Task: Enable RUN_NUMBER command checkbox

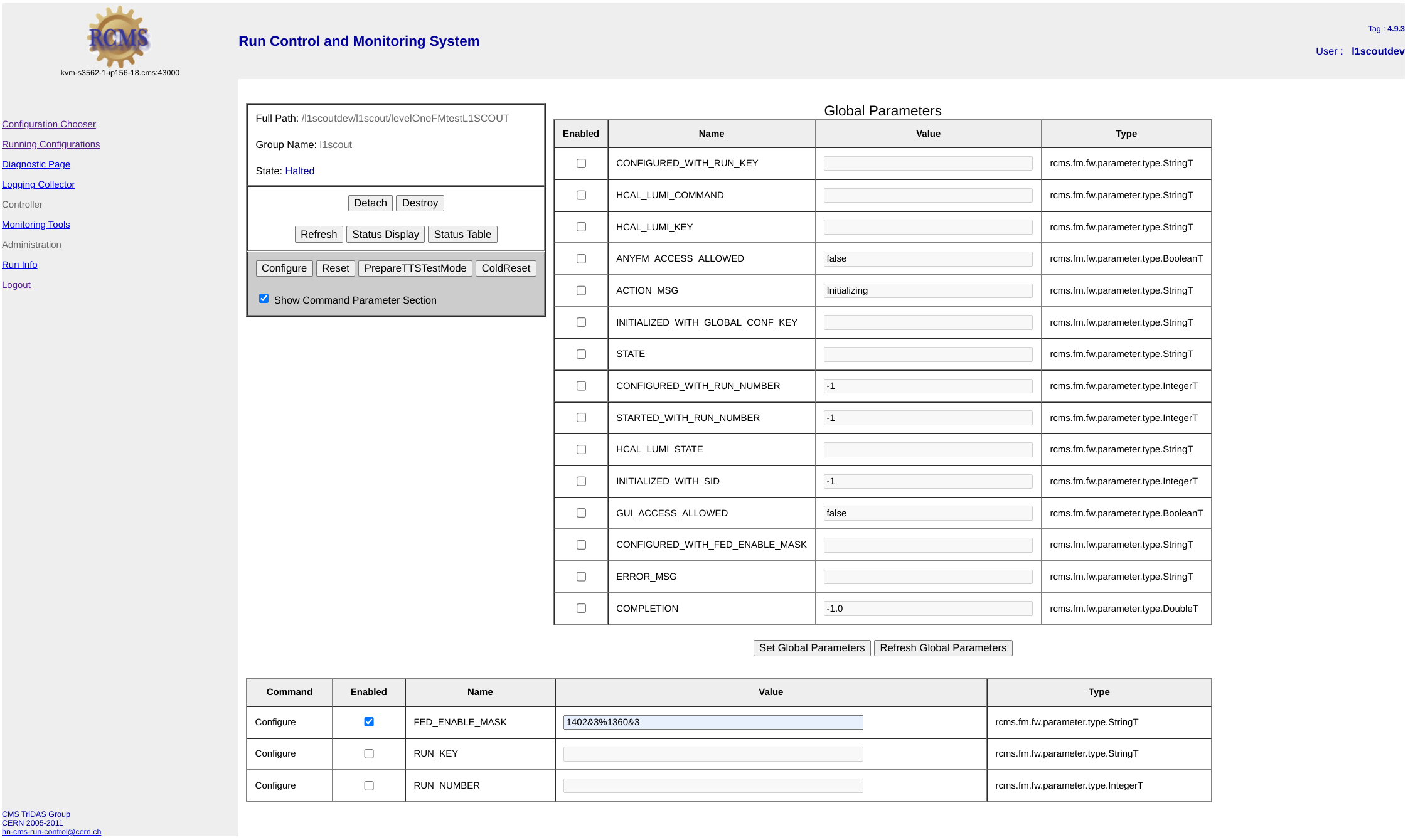Action: [369, 786]
